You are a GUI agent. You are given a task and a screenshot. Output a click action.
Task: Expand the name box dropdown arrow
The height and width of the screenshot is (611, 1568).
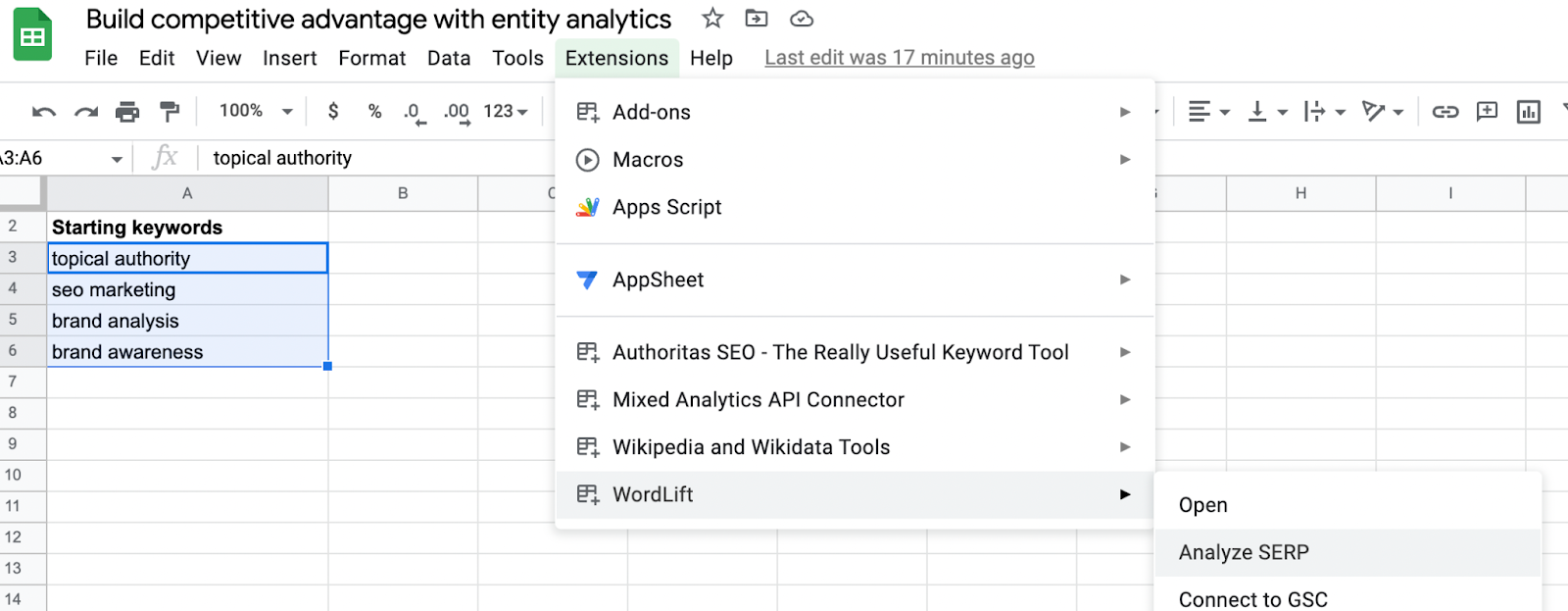coord(117,159)
